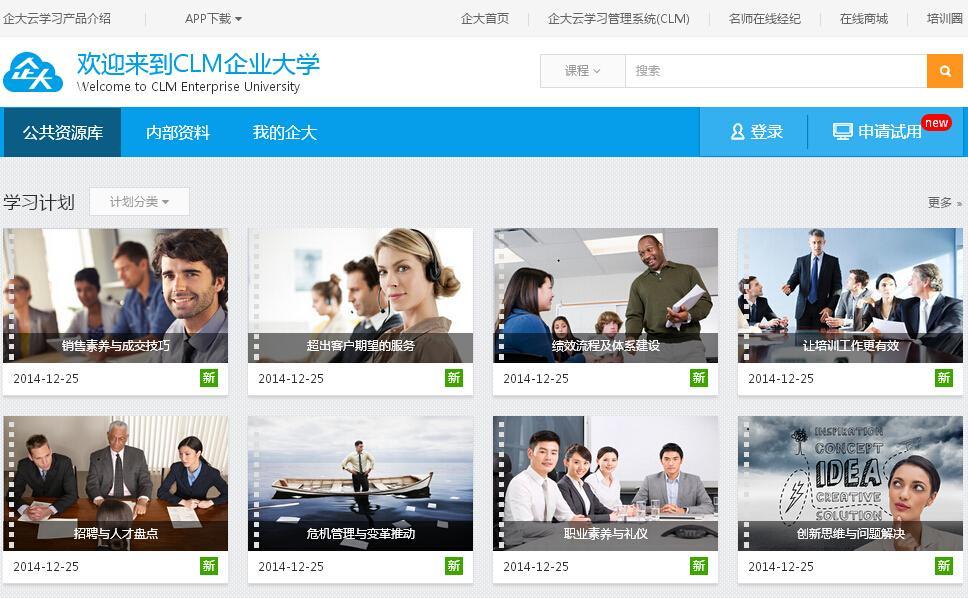
Task: Click the monitor icon beside 申请试用
Action: pyautogui.click(x=842, y=132)
